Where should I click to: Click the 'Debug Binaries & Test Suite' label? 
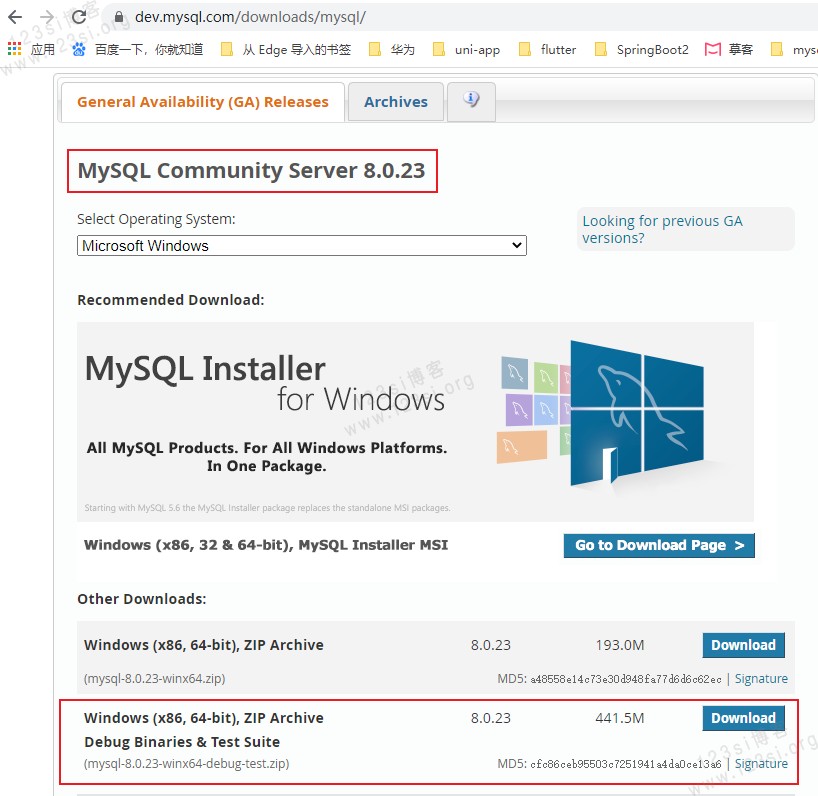click(182, 742)
